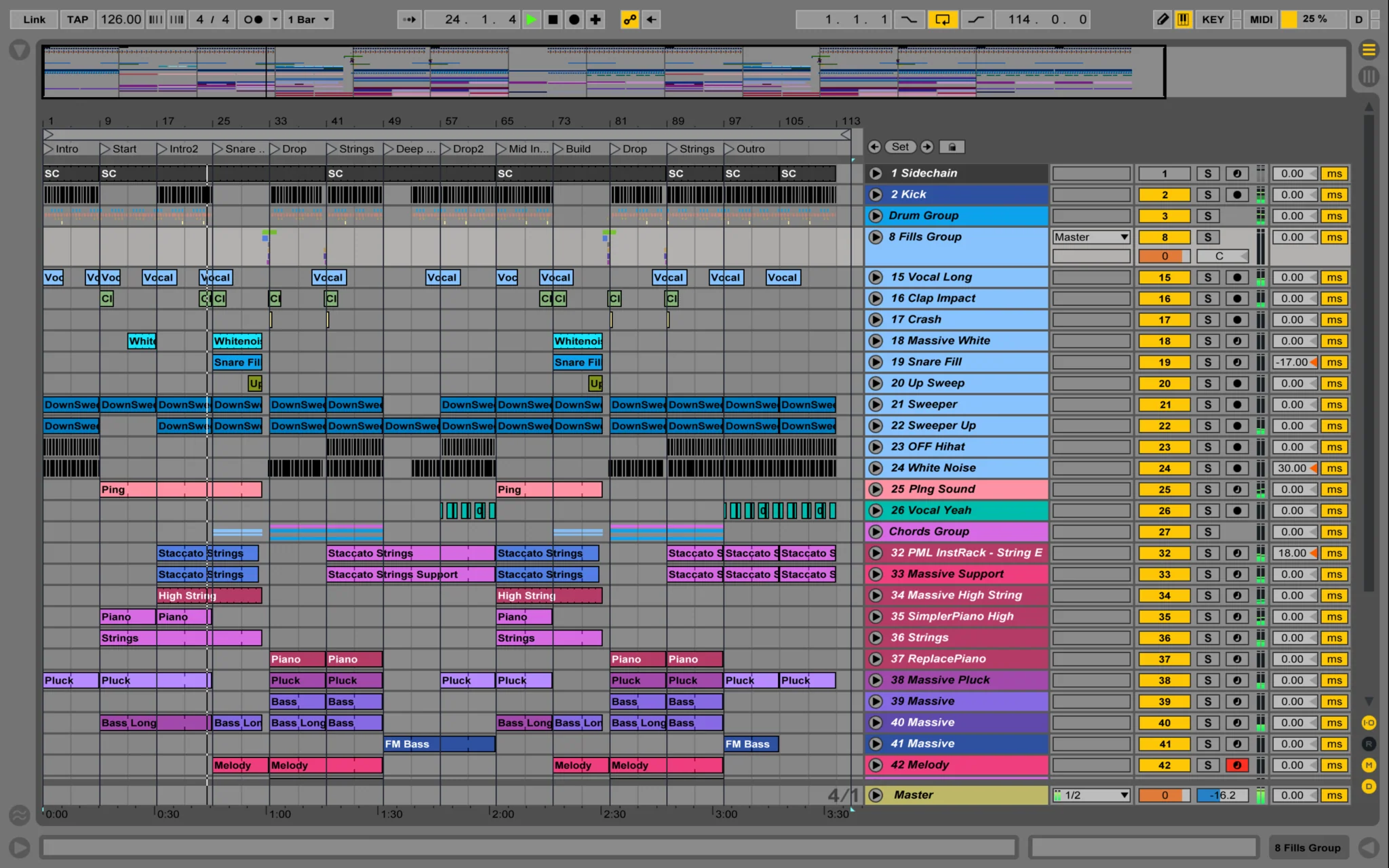Screen dimensions: 1389x868
Task: Solo the 19 Snare Fill track
Action: [1207, 362]
